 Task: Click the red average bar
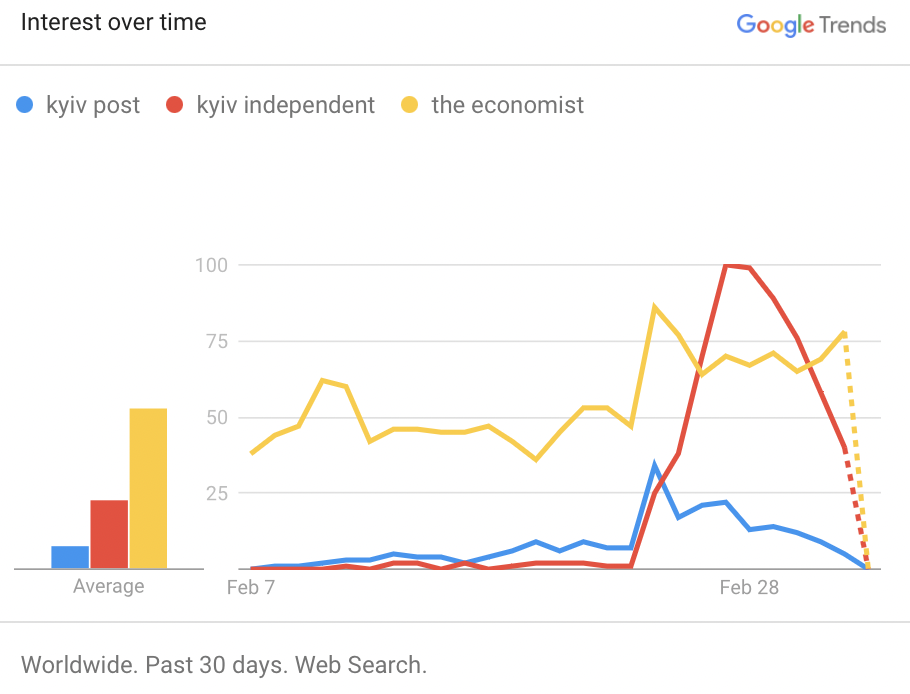click(x=109, y=534)
